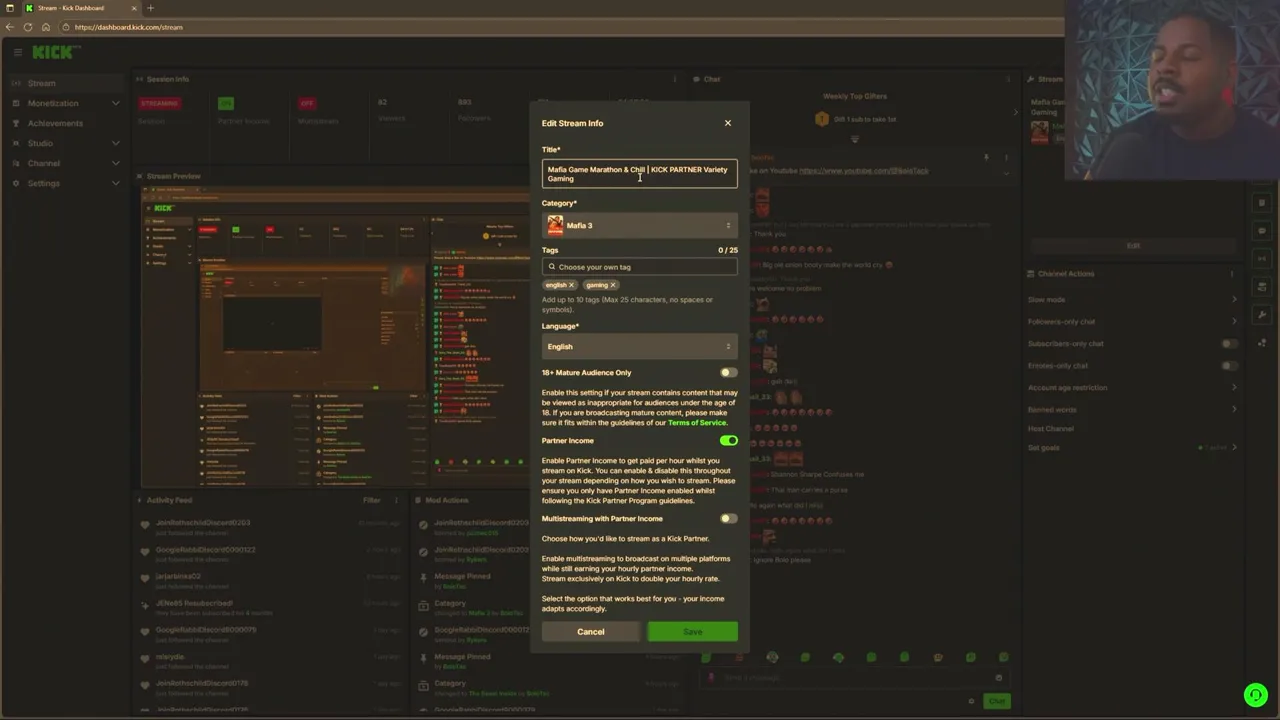Close the Kick Dashboard browser tab

click(134, 8)
